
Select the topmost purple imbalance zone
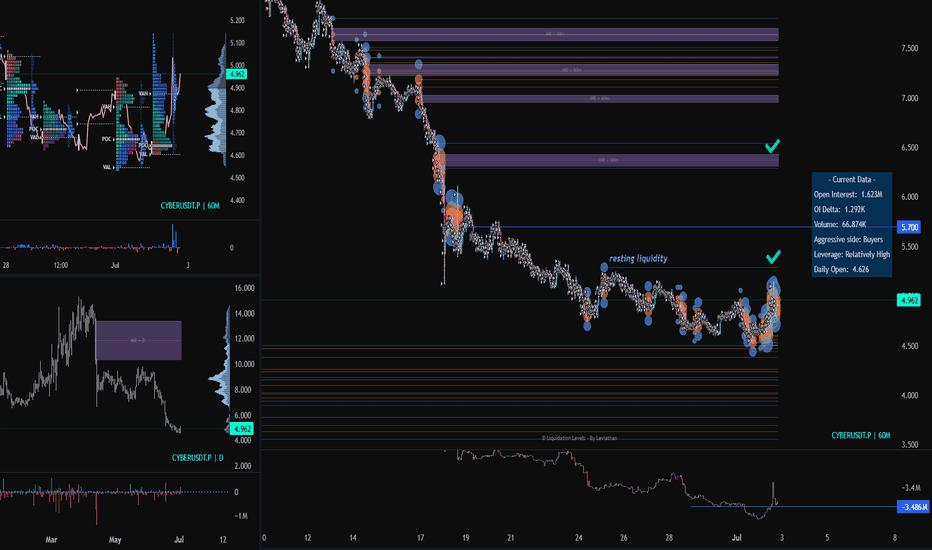click(x=555, y=34)
